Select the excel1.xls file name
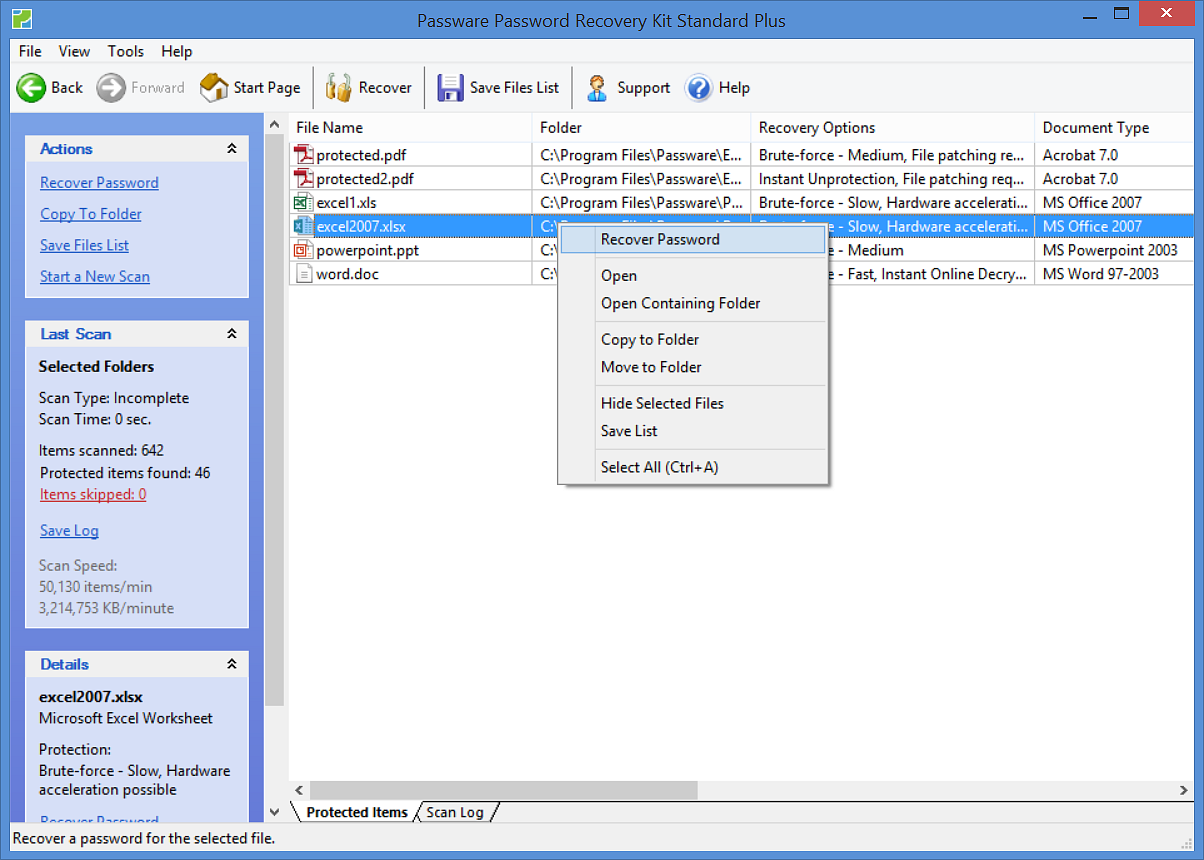This screenshot has width=1204, height=860. tap(346, 203)
